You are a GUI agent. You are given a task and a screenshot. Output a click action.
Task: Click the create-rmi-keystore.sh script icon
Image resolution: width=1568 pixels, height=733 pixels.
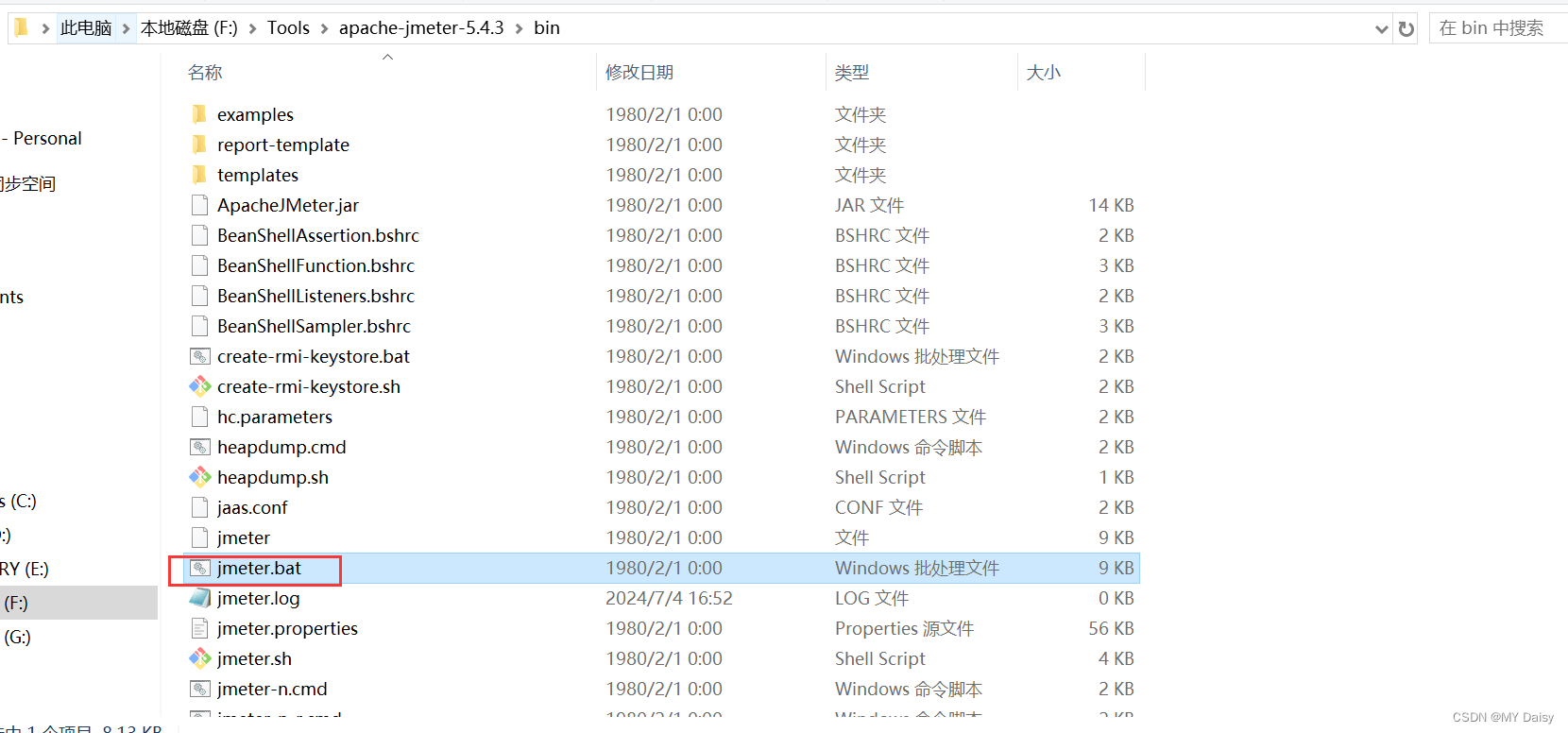[x=199, y=386]
